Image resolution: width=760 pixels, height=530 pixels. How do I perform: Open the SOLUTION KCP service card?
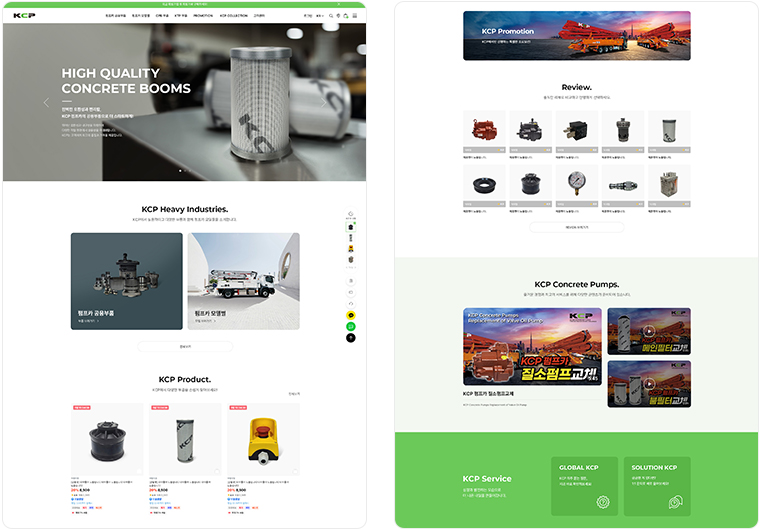point(657,486)
